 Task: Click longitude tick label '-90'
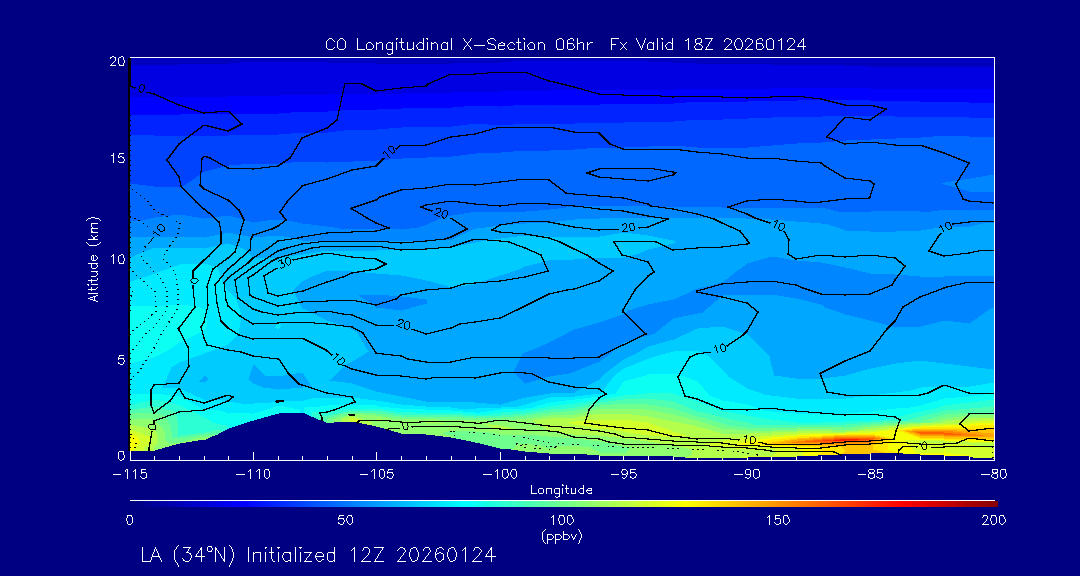[x=747, y=475]
